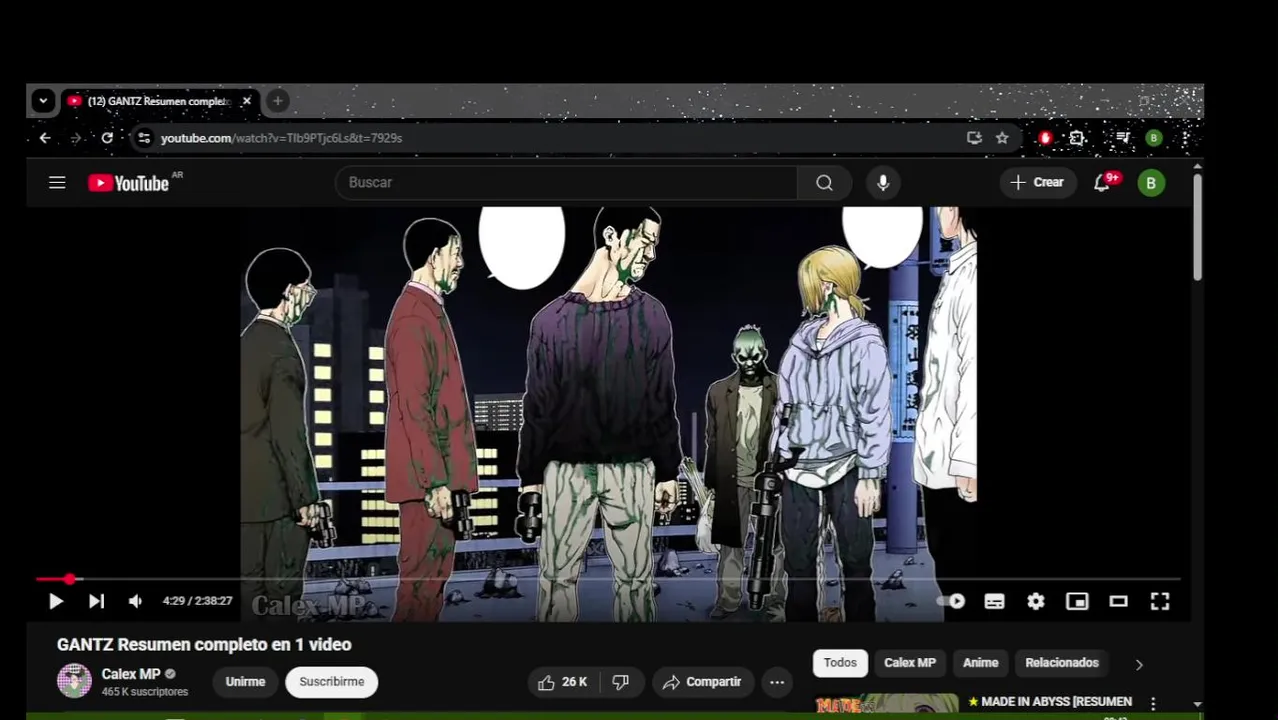Screen dimensions: 1278x720
Task: Select the Todos filter chip
Action: [840, 663]
